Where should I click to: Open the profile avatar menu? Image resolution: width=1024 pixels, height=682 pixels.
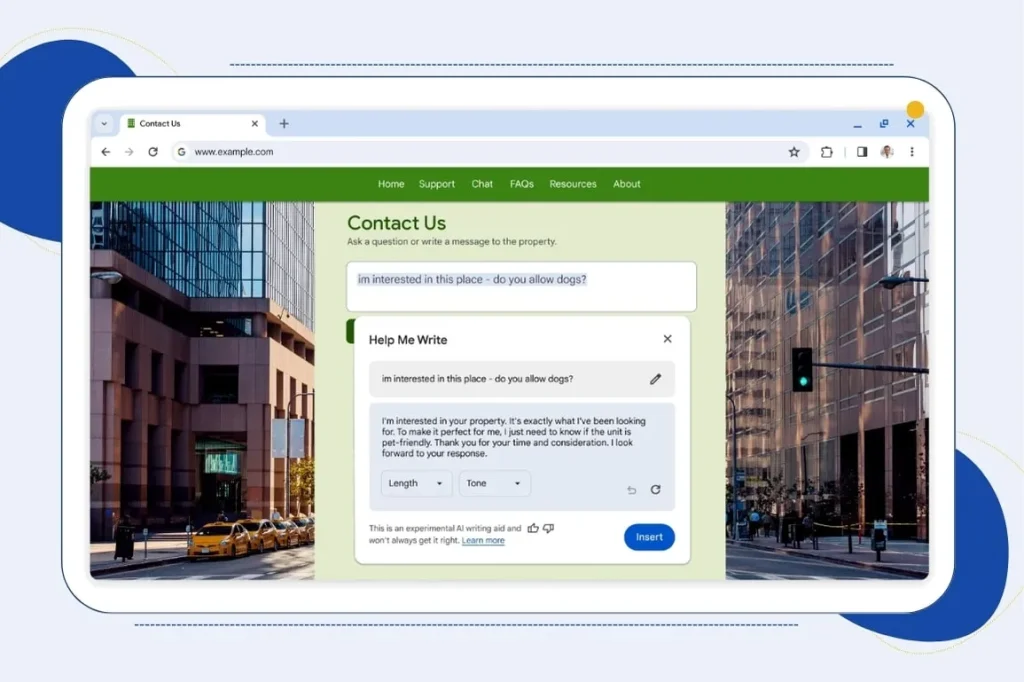[887, 152]
